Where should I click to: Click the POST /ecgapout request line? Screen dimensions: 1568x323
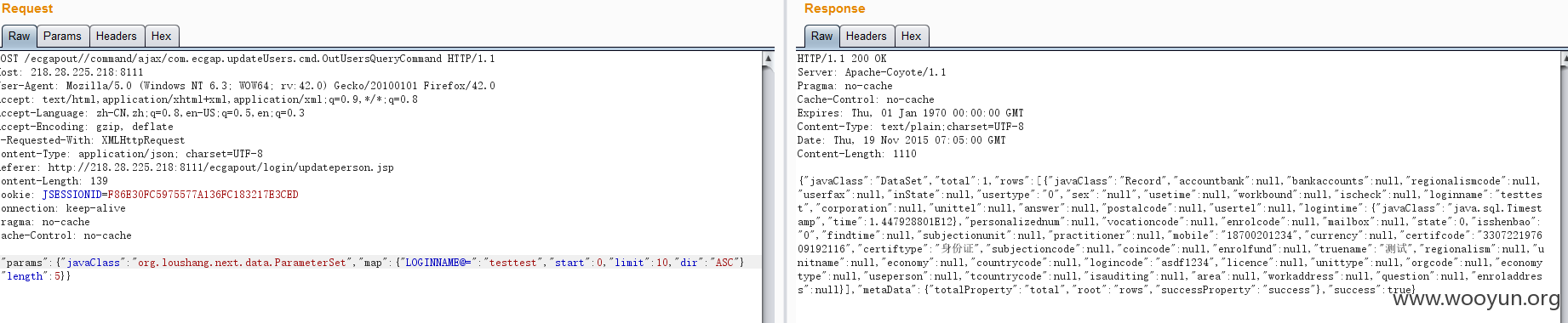click(x=248, y=59)
